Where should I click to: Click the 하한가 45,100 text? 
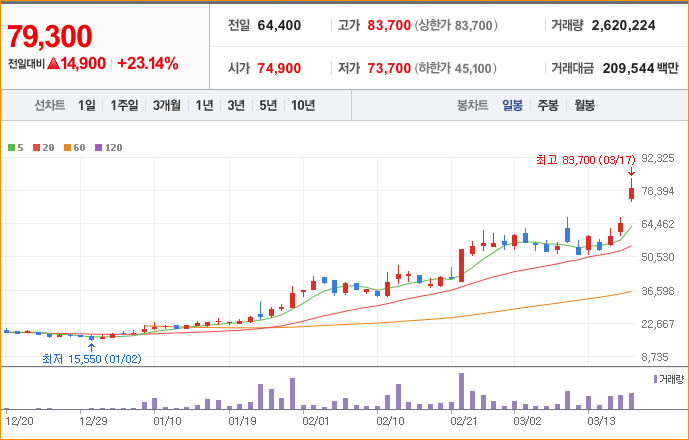(456, 68)
